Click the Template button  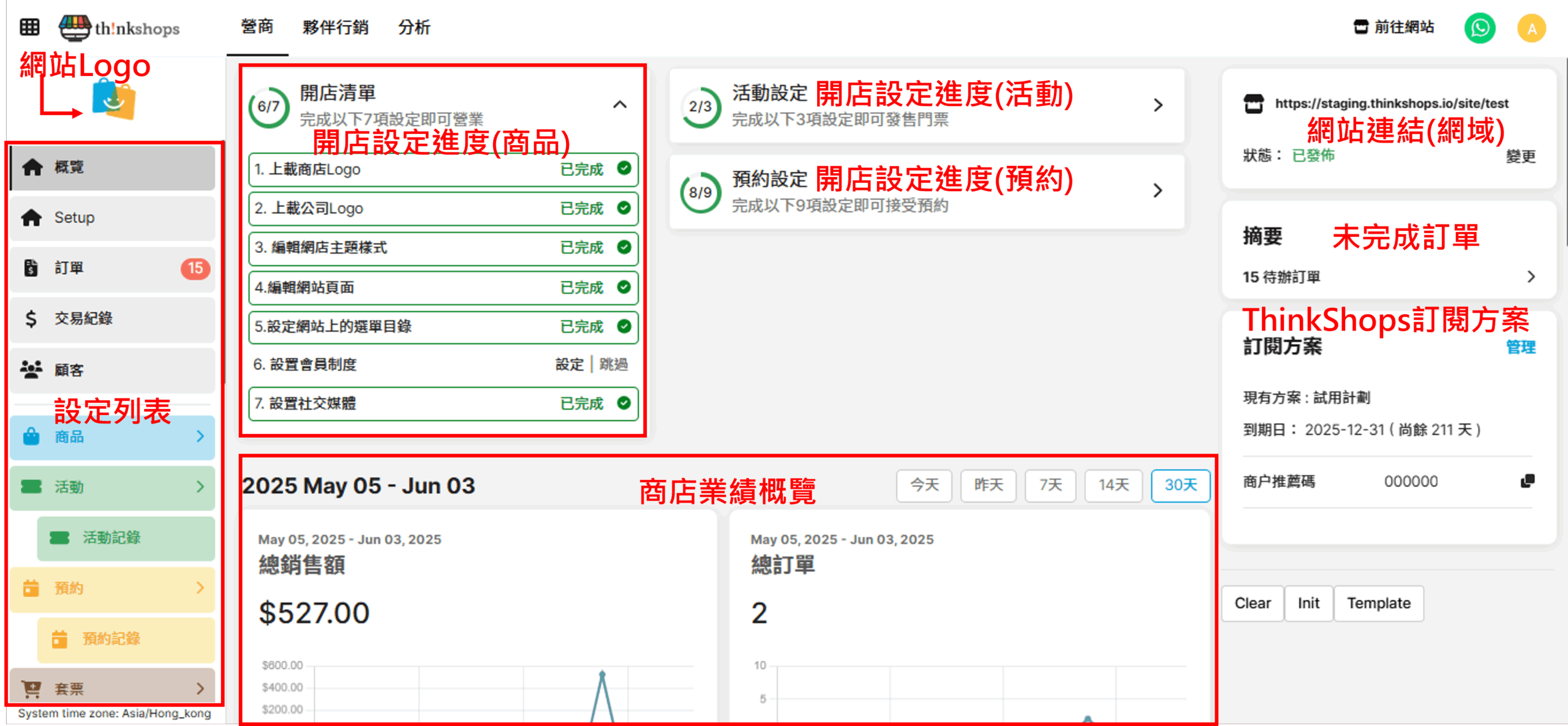coord(1378,603)
